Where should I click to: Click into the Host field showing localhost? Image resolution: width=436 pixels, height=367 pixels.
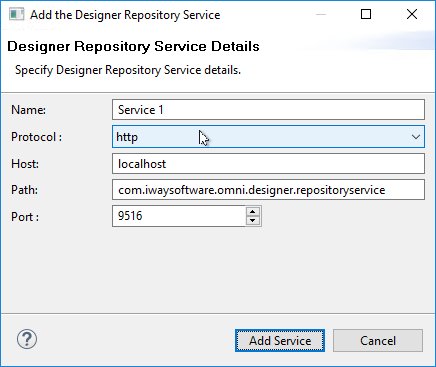coord(268,163)
